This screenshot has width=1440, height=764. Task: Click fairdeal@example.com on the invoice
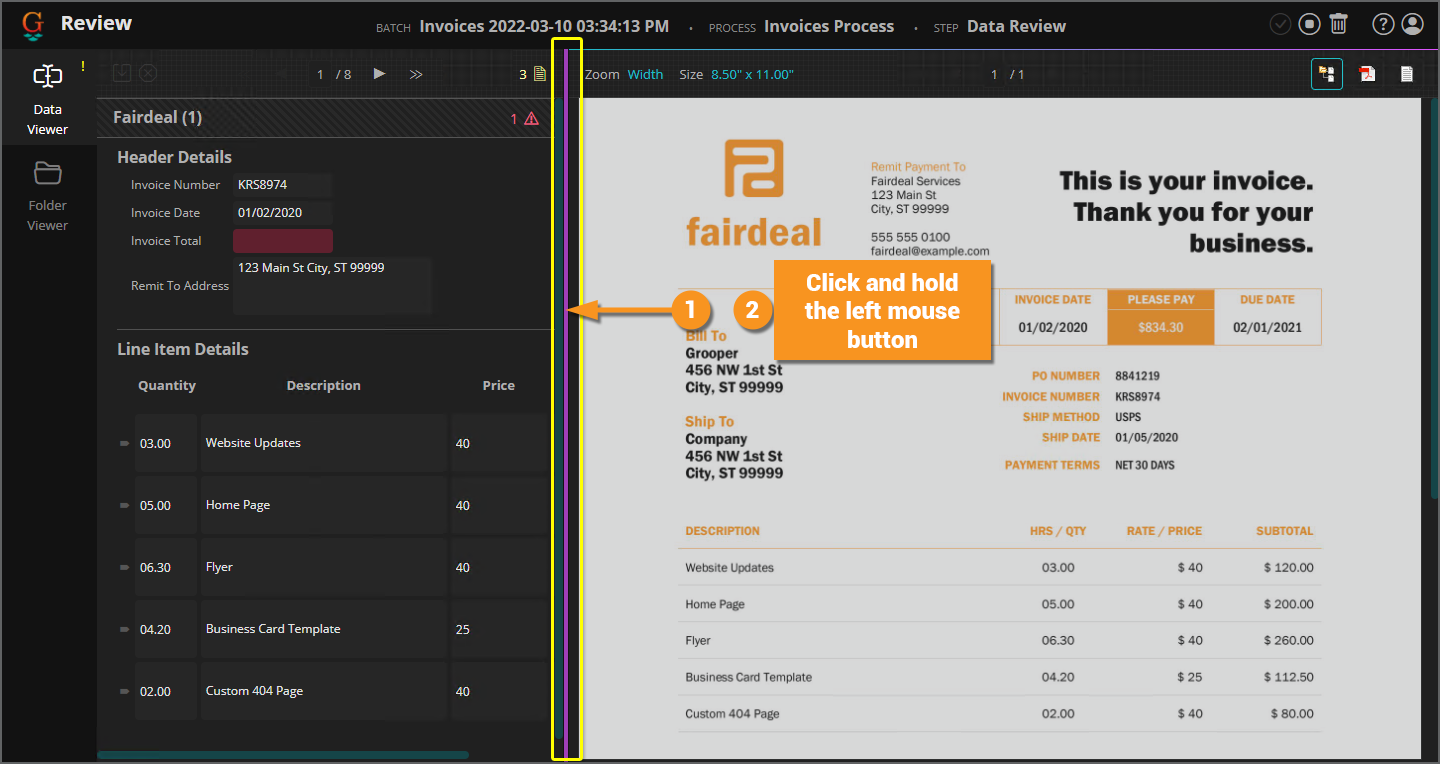click(930, 252)
